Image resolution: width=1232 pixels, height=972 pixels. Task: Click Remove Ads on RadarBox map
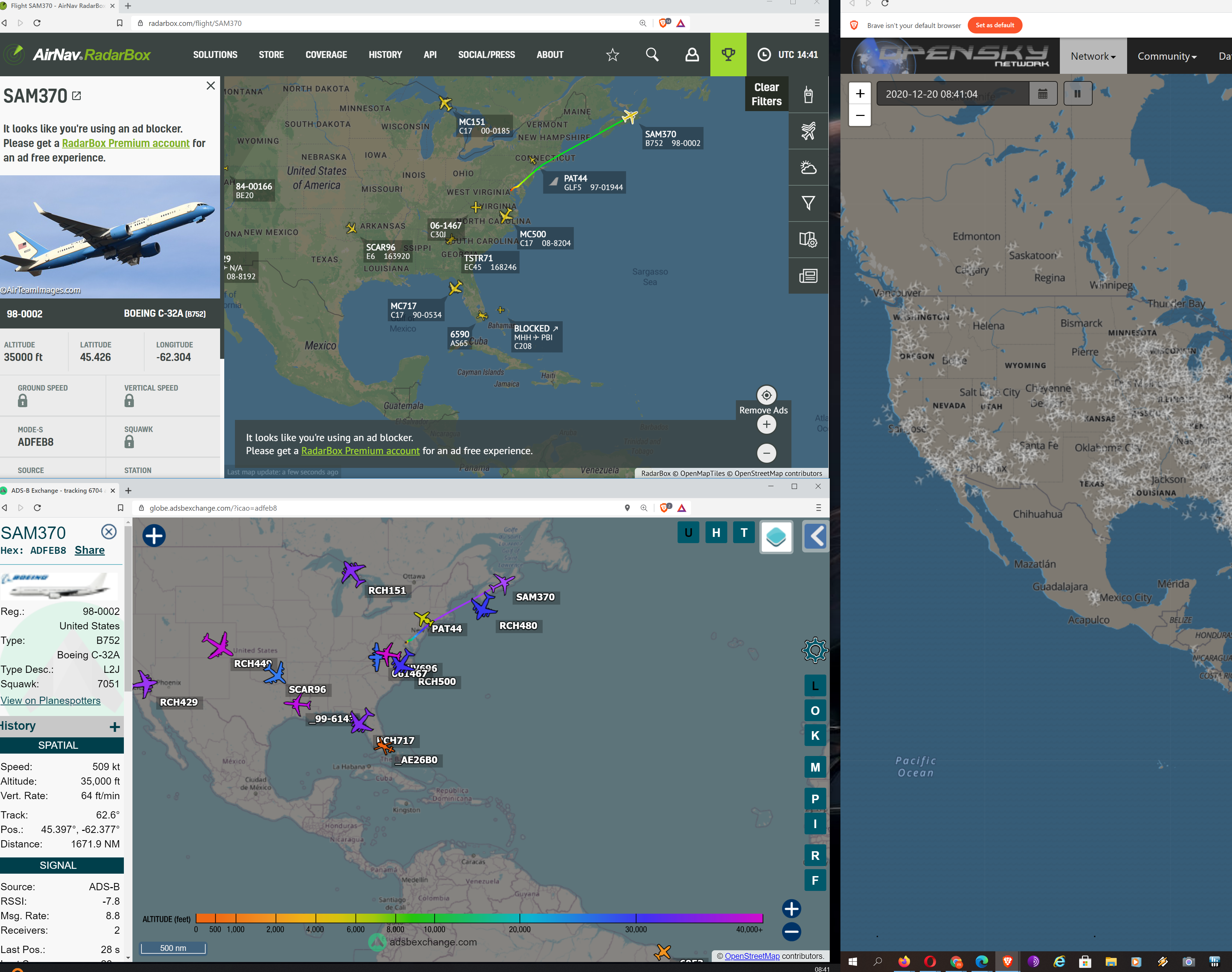(763, 410)
